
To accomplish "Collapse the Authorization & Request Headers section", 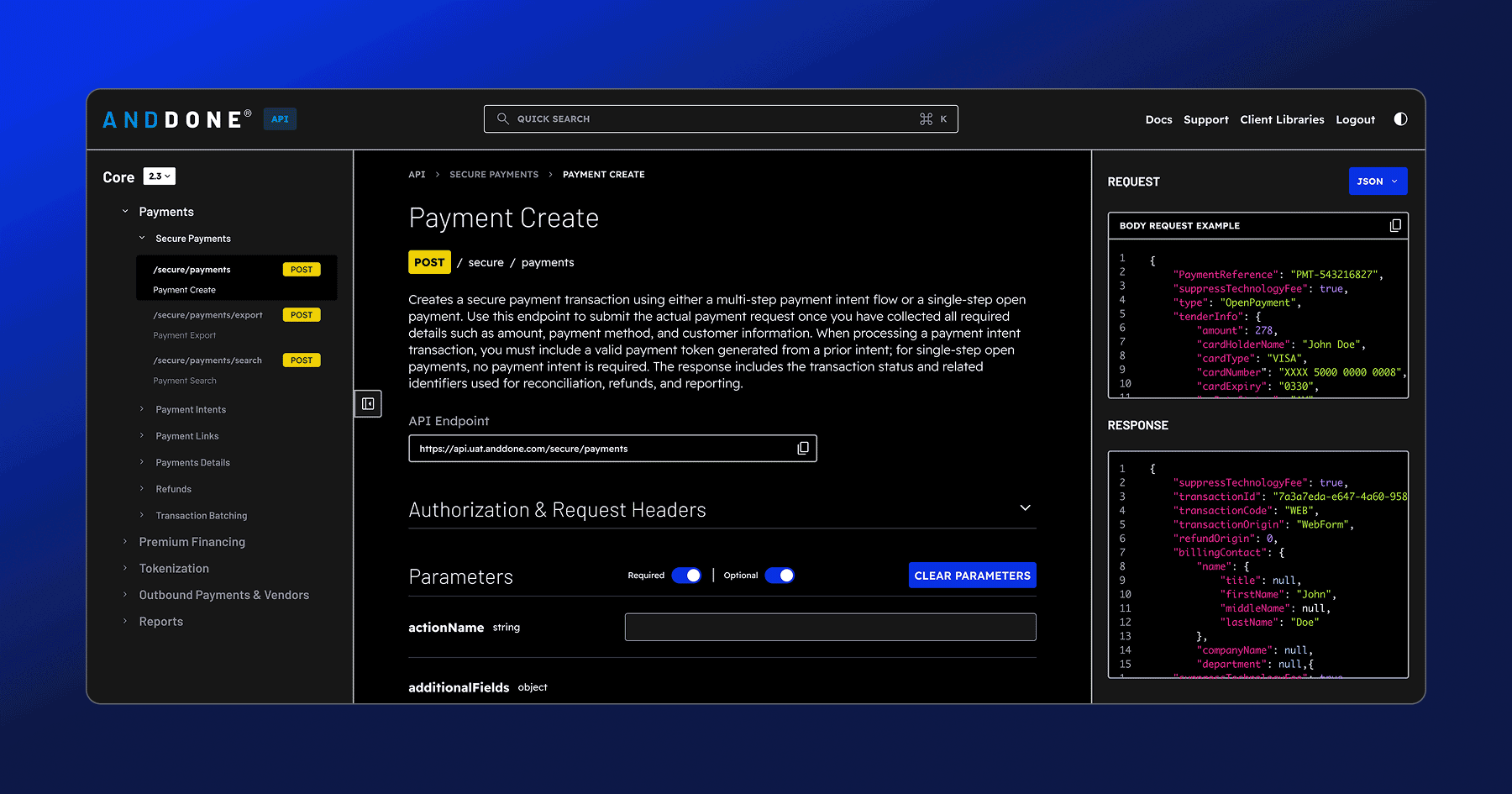I will [x=1025, y=507].
